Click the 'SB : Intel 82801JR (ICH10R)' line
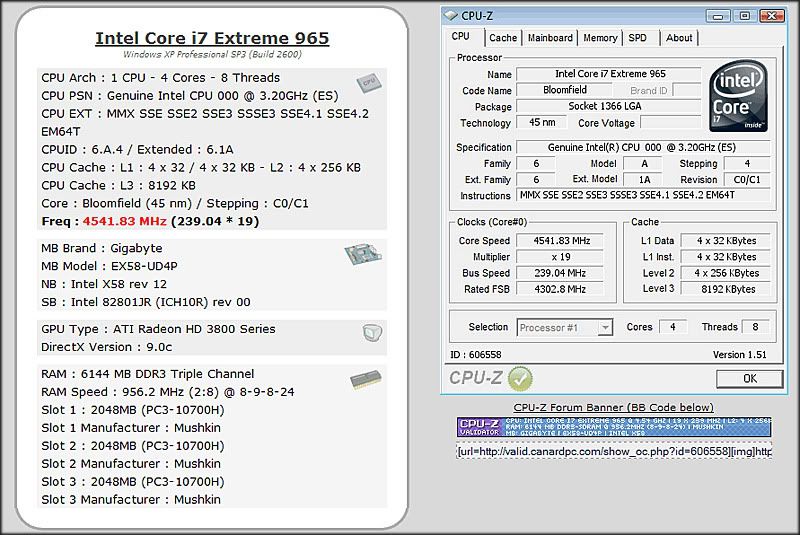 point(146,302)
